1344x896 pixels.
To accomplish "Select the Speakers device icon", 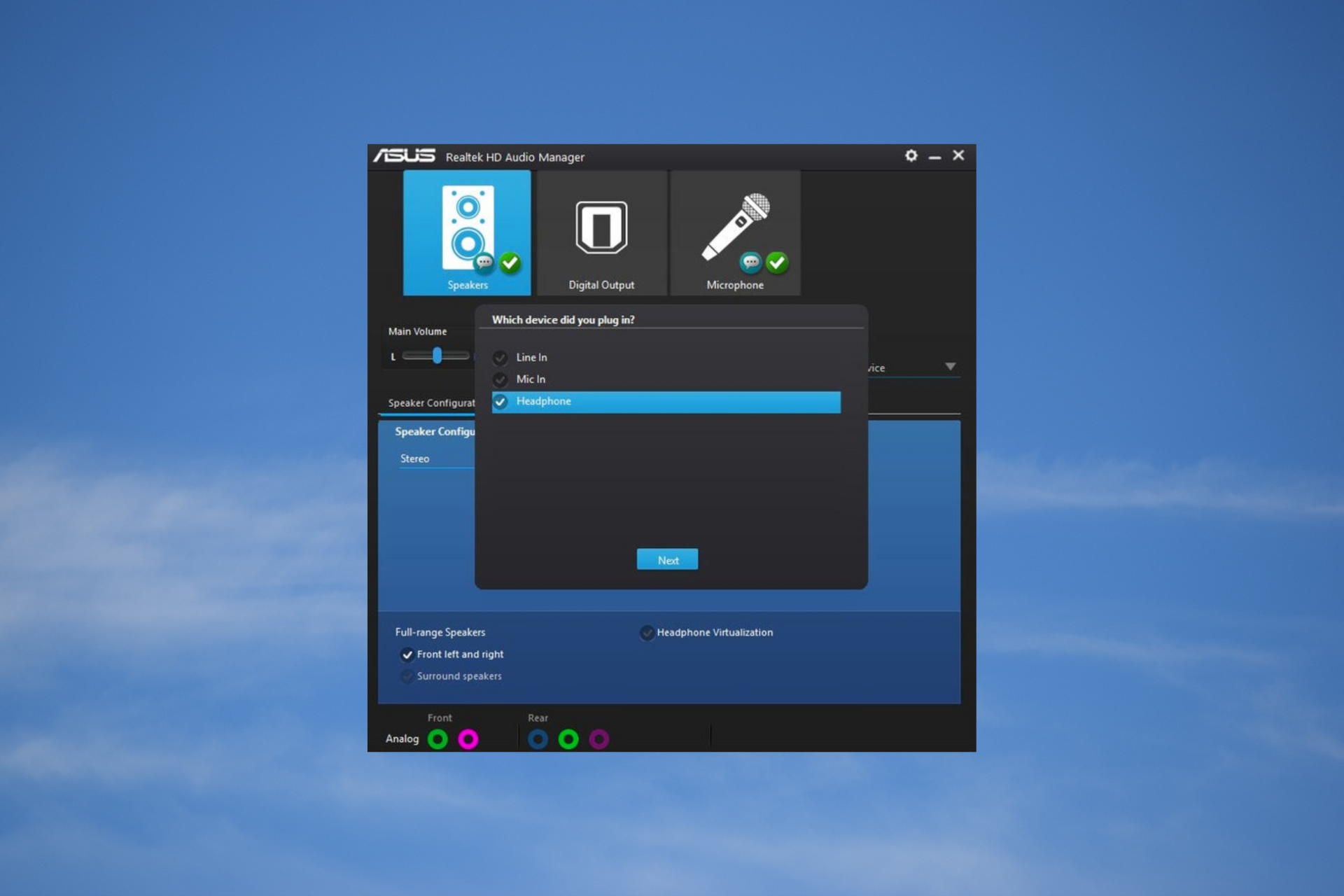I will [467, 232].
